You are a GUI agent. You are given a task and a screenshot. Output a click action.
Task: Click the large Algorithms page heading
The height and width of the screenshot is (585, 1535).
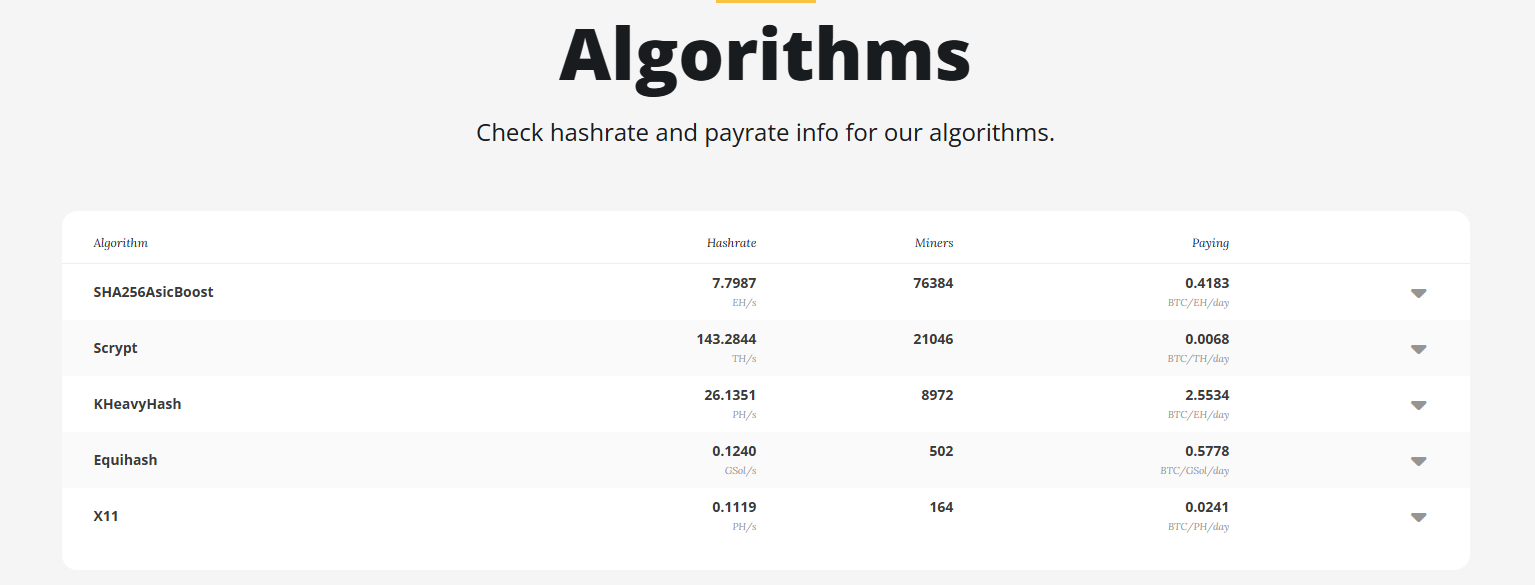tap(765, 55)
